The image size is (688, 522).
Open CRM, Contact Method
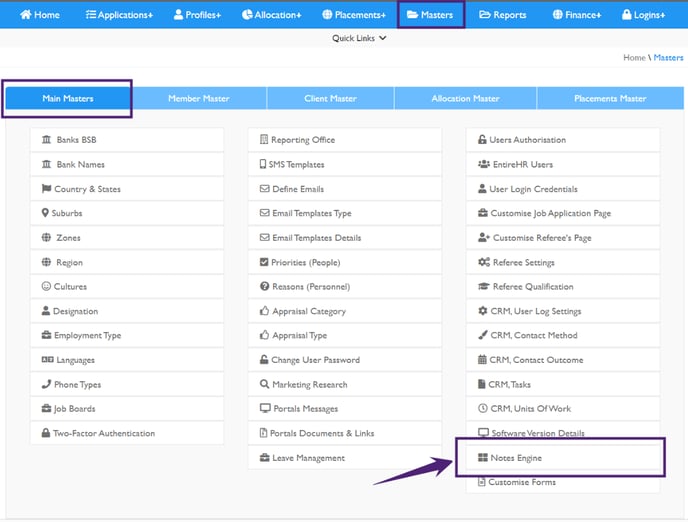pos(563,335)
